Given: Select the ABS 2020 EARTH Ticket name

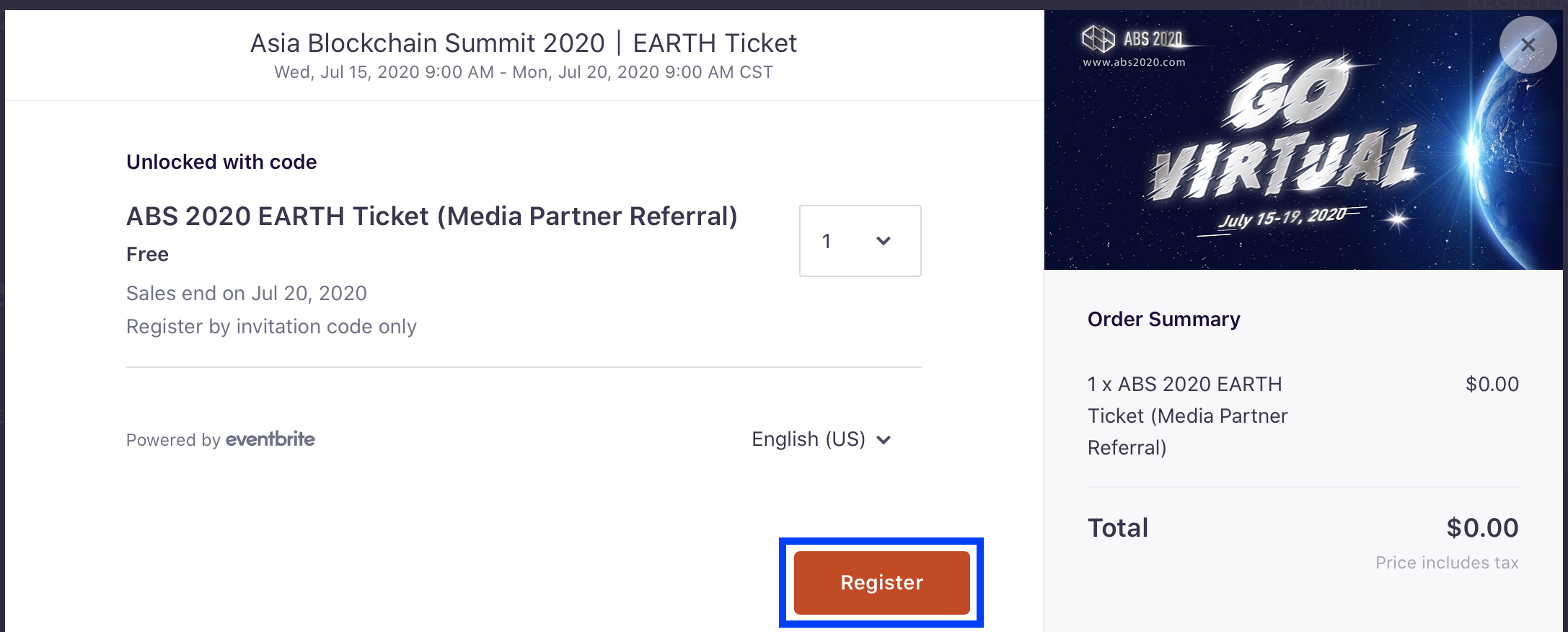Looking at the screenshot, I should coord(431,216).
